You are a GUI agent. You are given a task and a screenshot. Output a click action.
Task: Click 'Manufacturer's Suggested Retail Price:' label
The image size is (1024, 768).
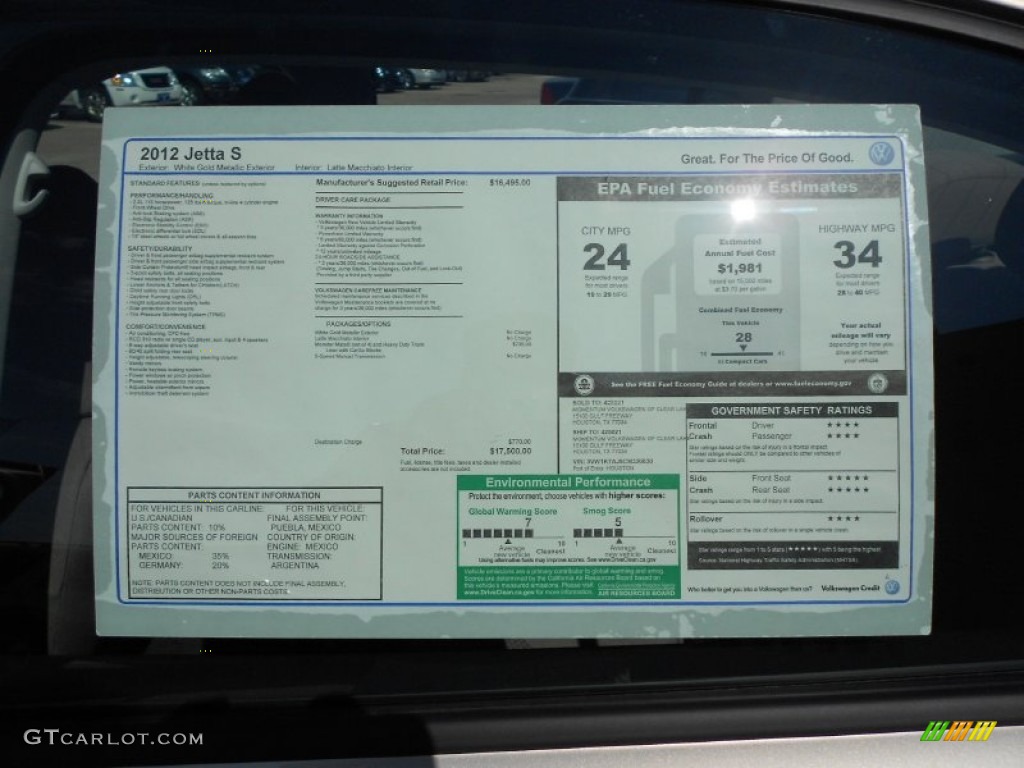coord(391,182)
